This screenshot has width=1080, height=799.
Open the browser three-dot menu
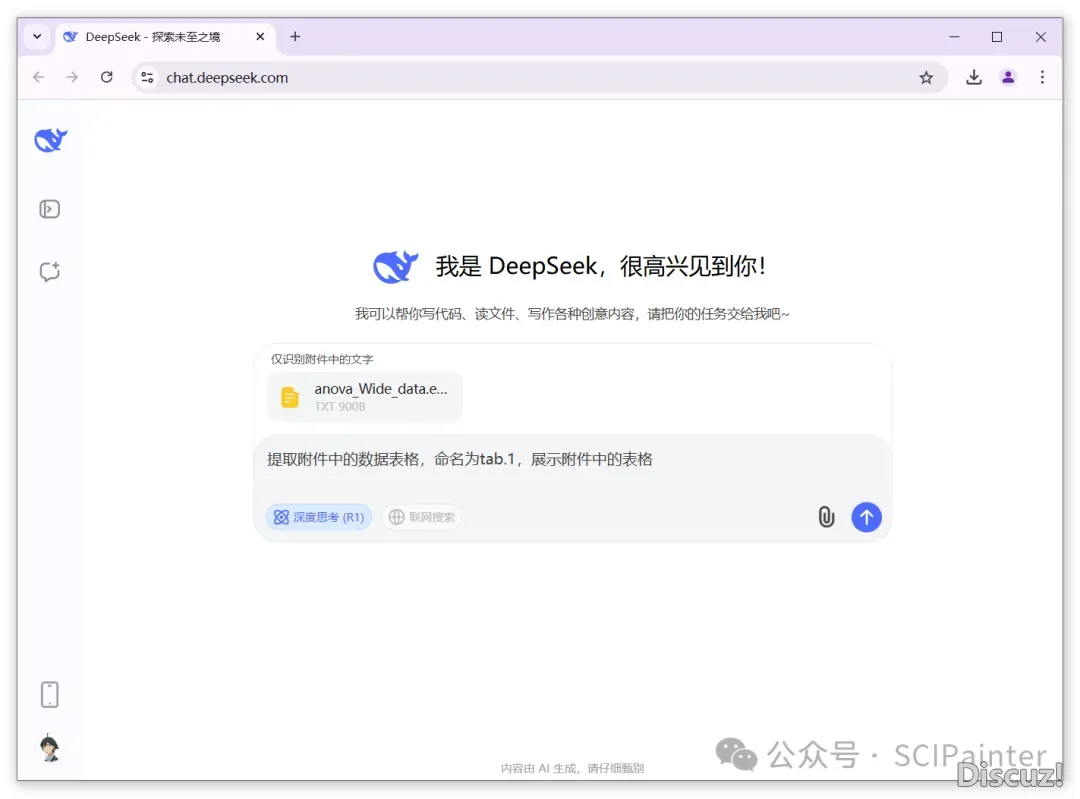pos(1042,77)
